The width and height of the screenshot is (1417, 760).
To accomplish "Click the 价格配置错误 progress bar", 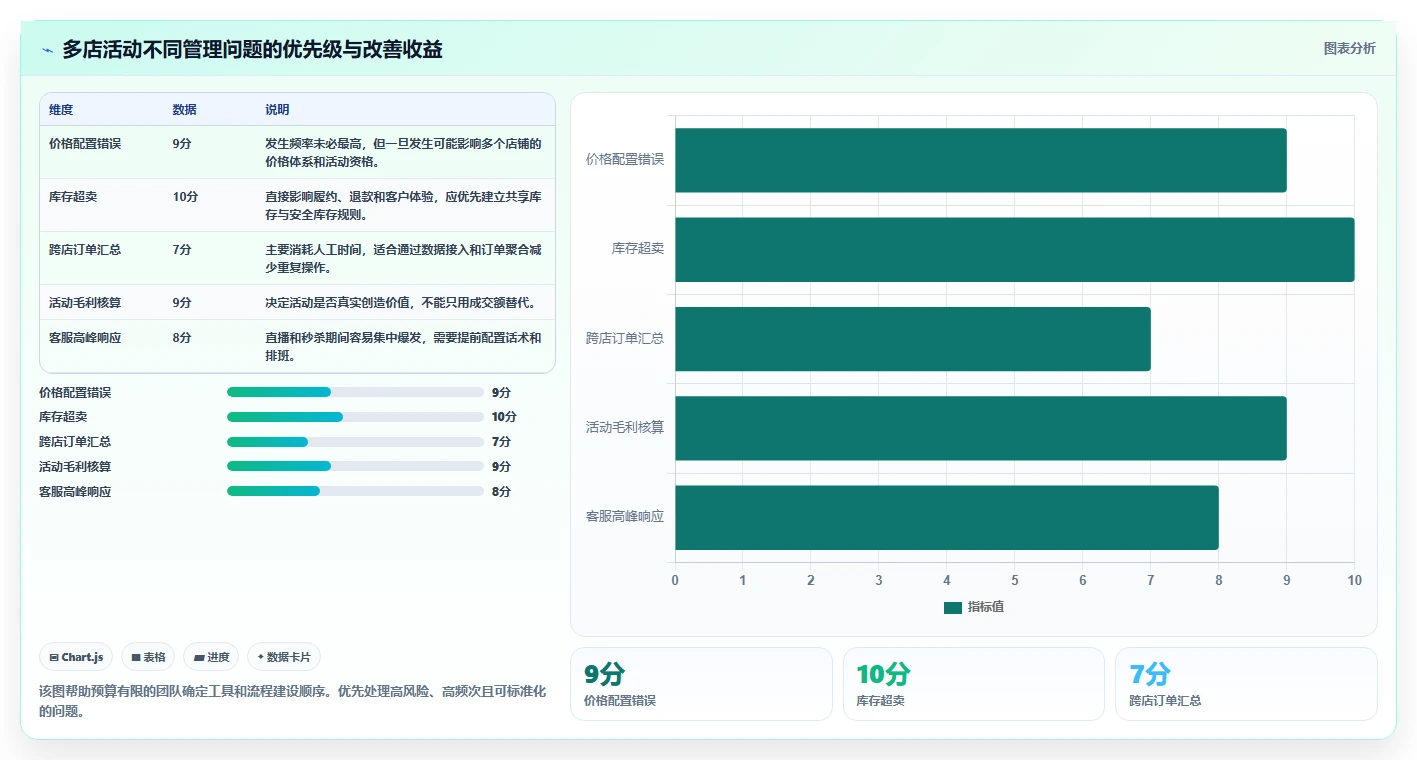I will (x=355, y=392).
